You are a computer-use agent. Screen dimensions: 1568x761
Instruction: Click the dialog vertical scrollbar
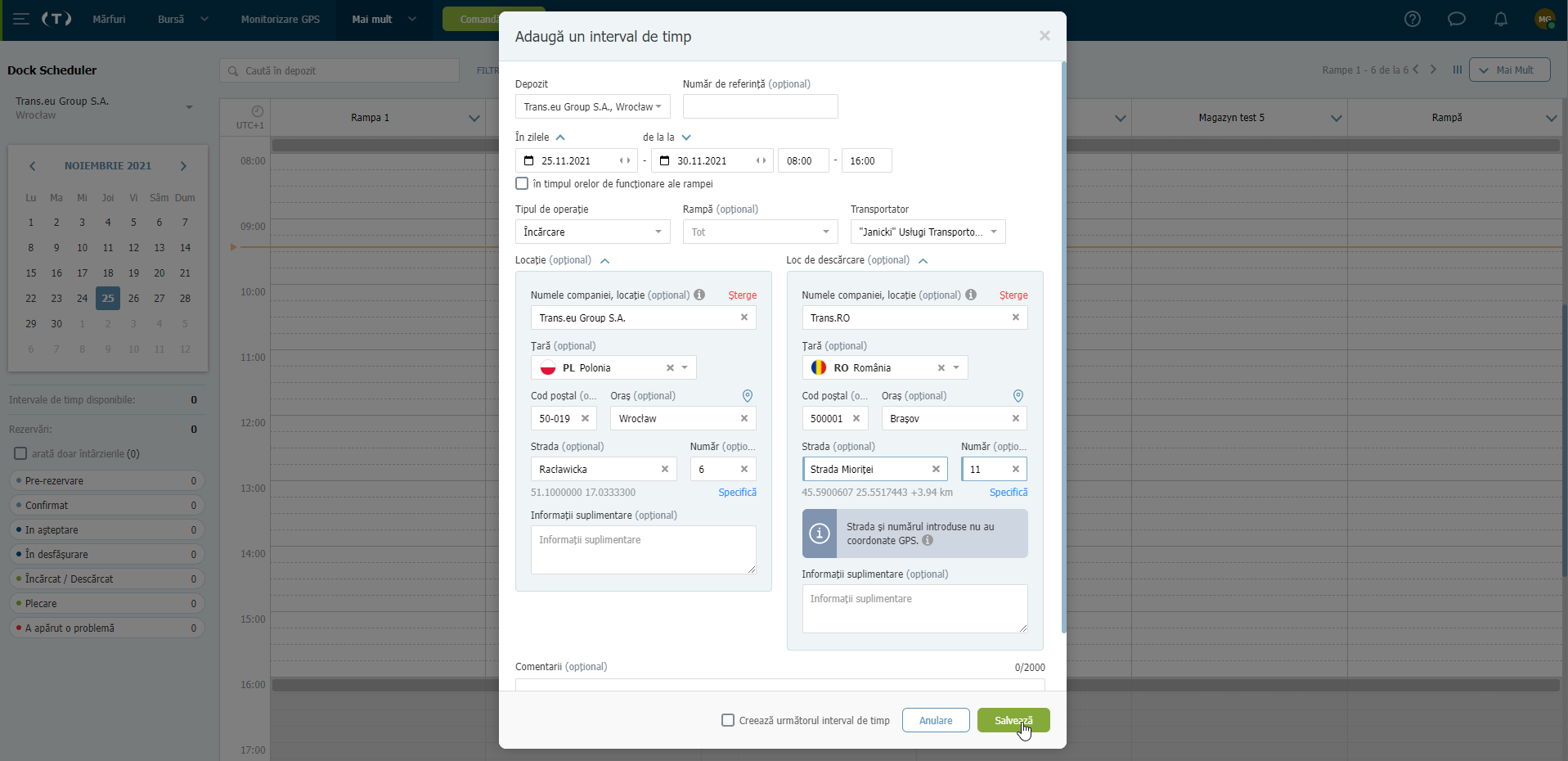pos(1063,347)
